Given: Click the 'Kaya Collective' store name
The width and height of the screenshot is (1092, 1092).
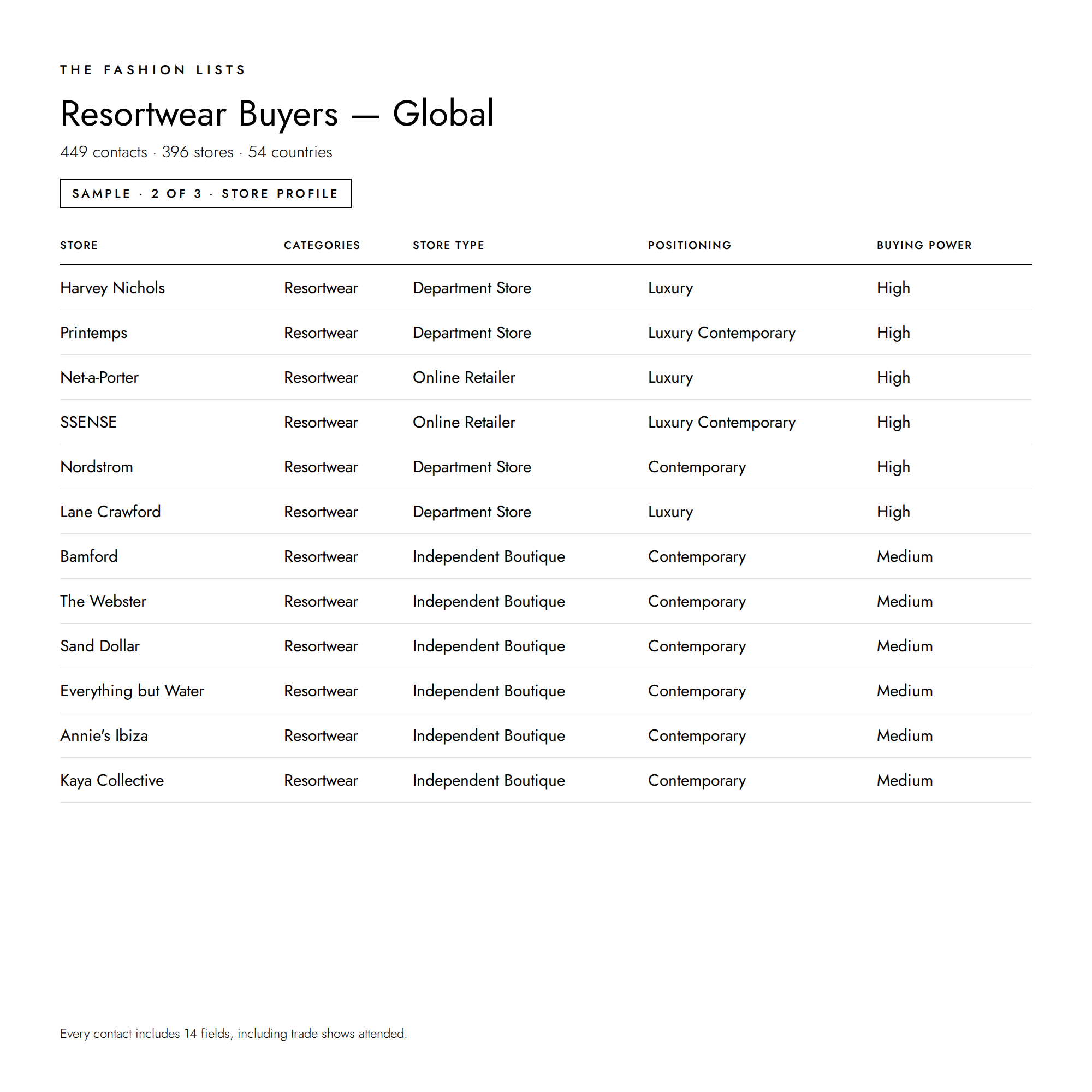Looking at the screenshot, I should pyautogui.click(x=112, y=780).
